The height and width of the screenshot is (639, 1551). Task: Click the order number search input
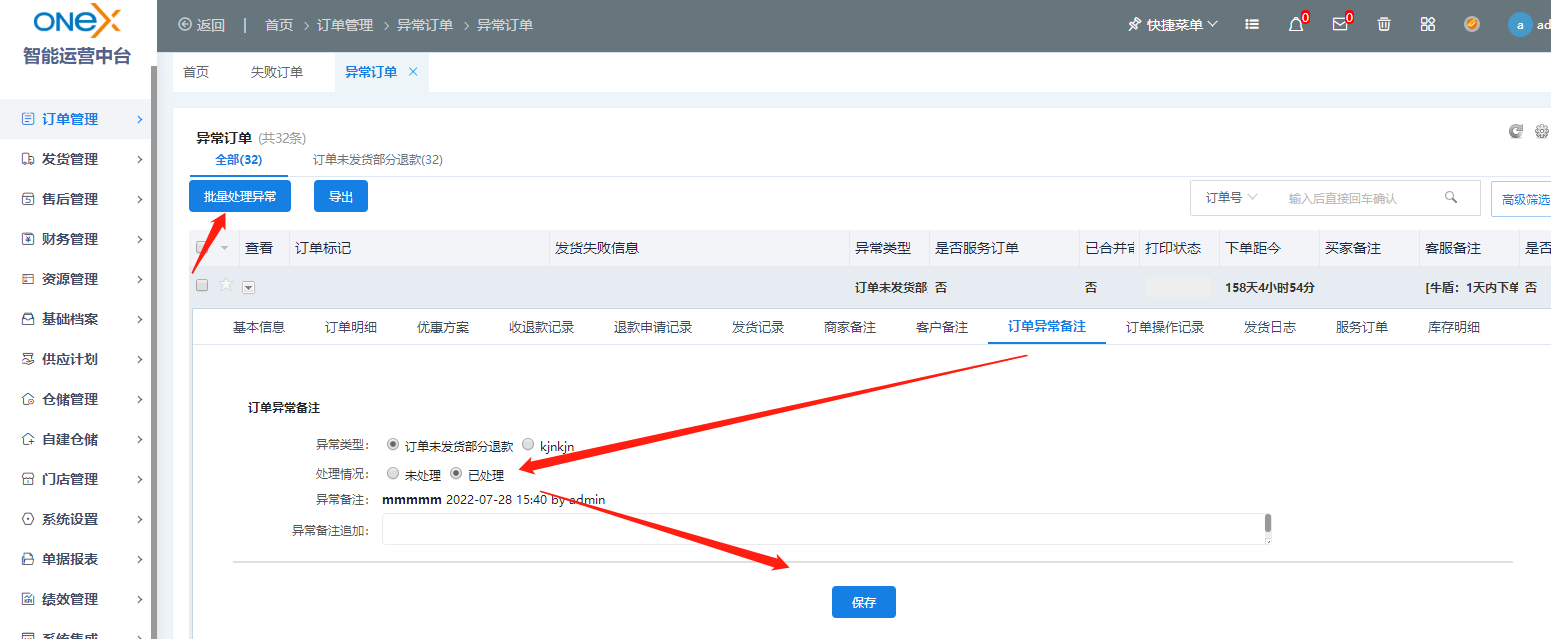click(1360, 198)
